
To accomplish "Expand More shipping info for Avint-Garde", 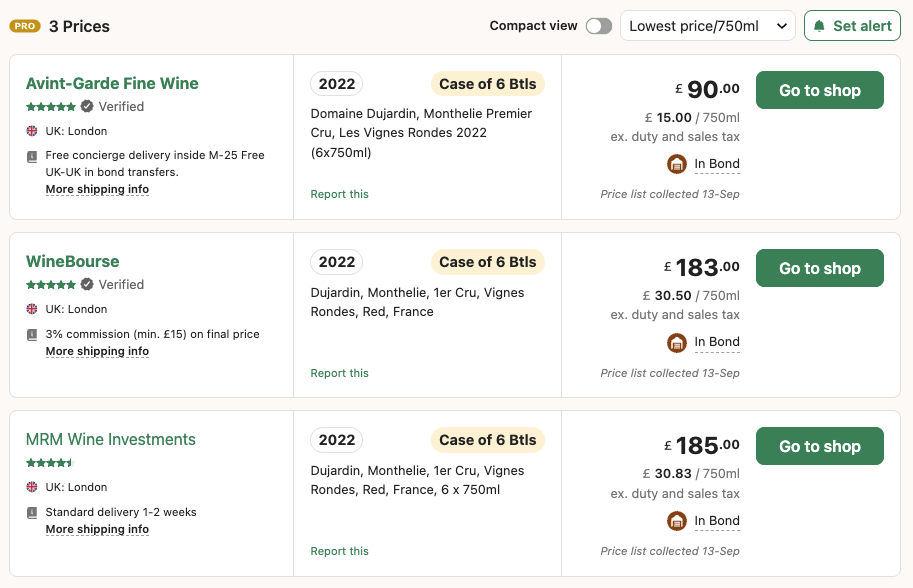I will [x=97, y=189].
